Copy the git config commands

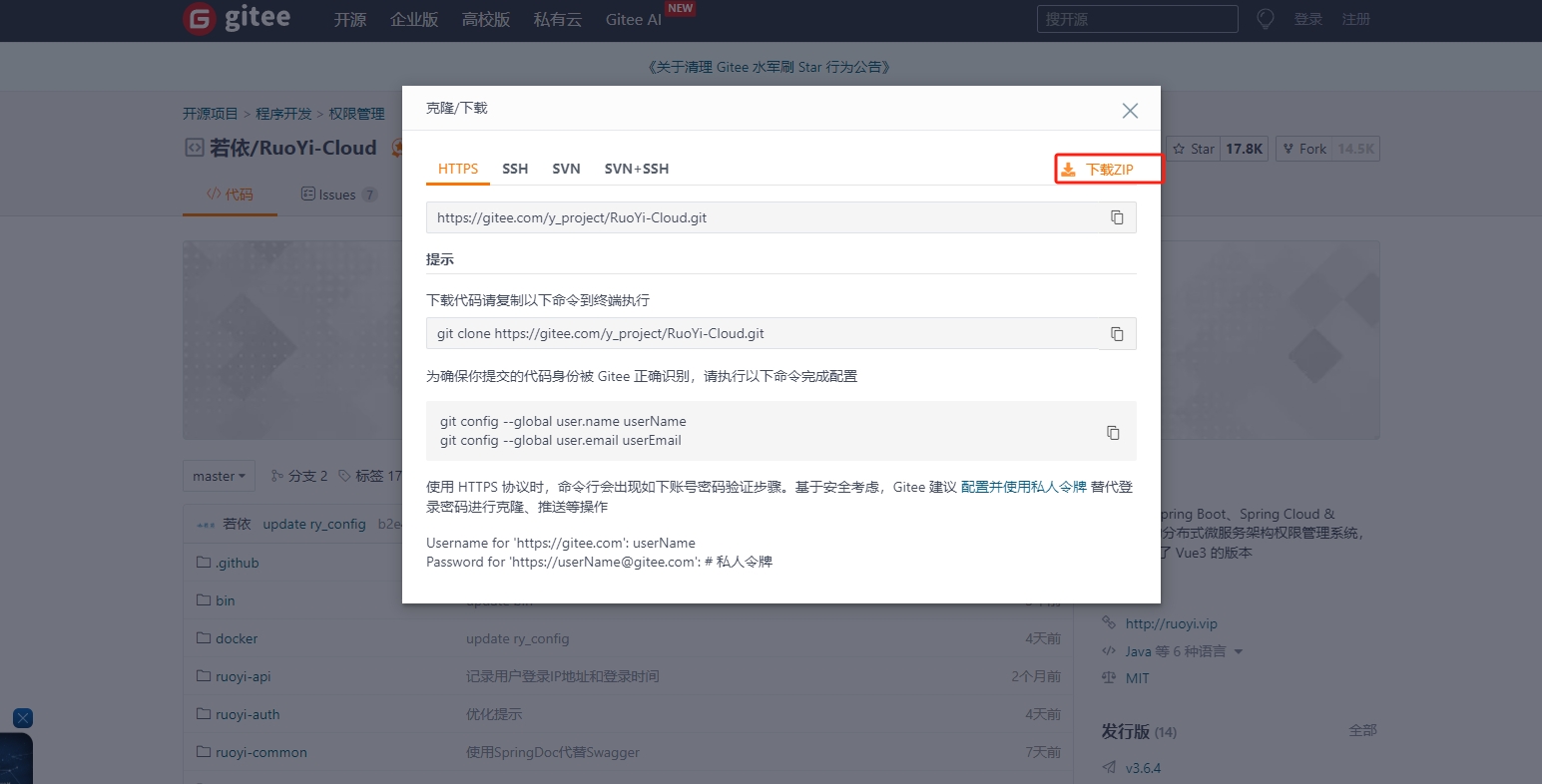tap(1113, 432)
